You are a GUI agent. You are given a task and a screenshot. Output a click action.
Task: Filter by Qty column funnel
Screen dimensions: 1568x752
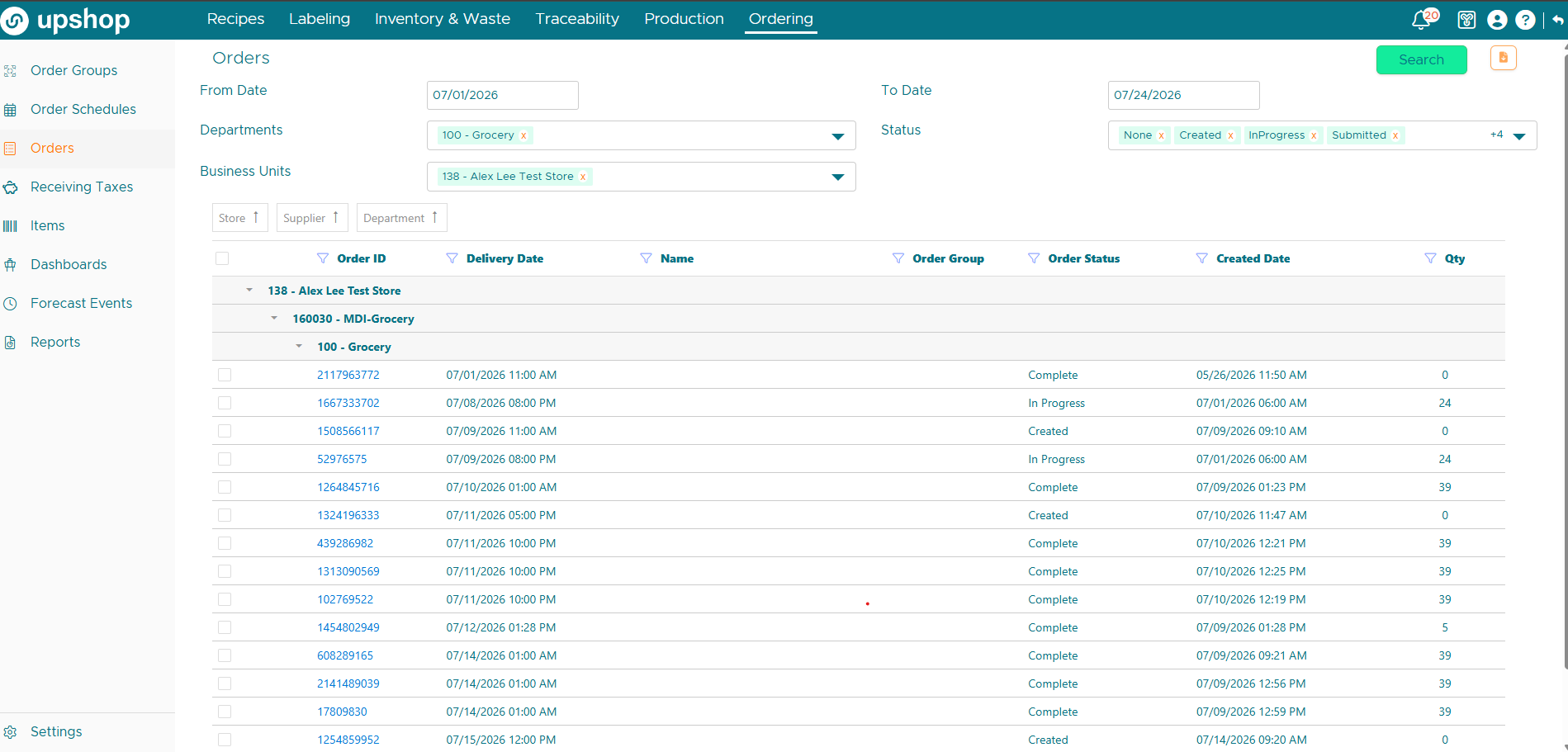pos(1431,258)
